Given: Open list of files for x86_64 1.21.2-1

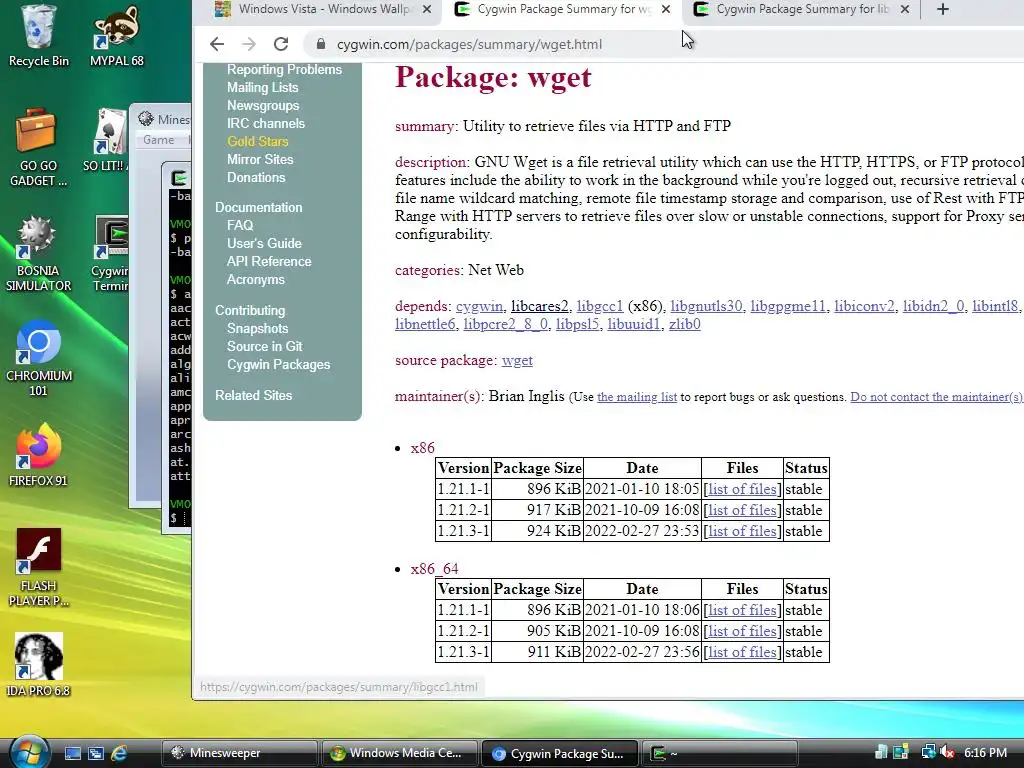Looking at the screenshot, I should coord(743,631).
